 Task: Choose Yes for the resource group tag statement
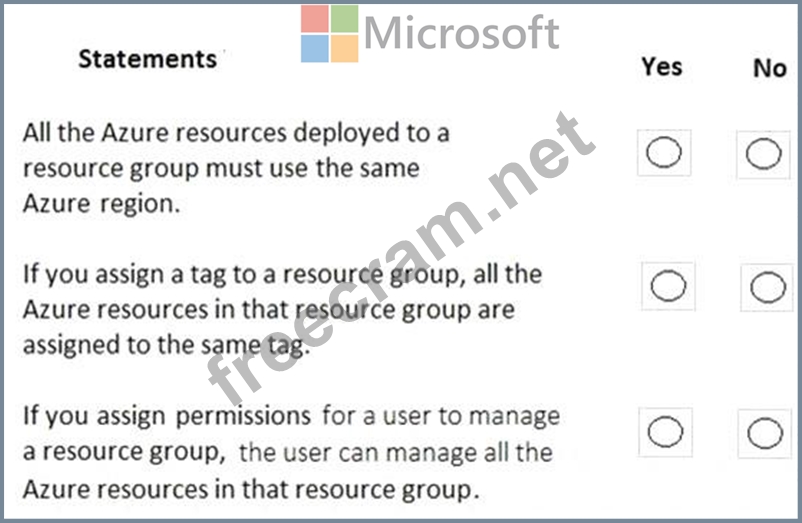(x=667, y=287)
